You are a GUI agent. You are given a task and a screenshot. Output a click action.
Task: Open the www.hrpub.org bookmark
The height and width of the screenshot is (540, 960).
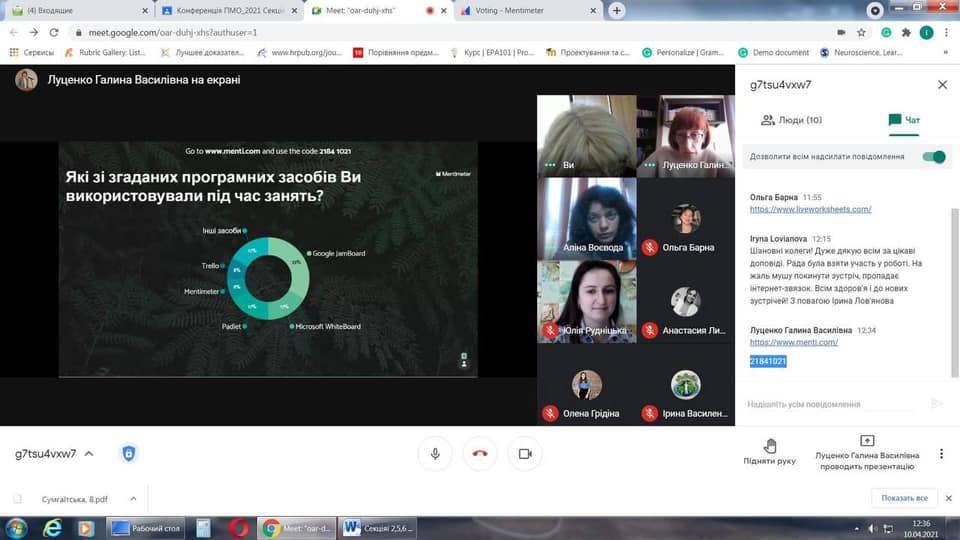tap(299, 53)
